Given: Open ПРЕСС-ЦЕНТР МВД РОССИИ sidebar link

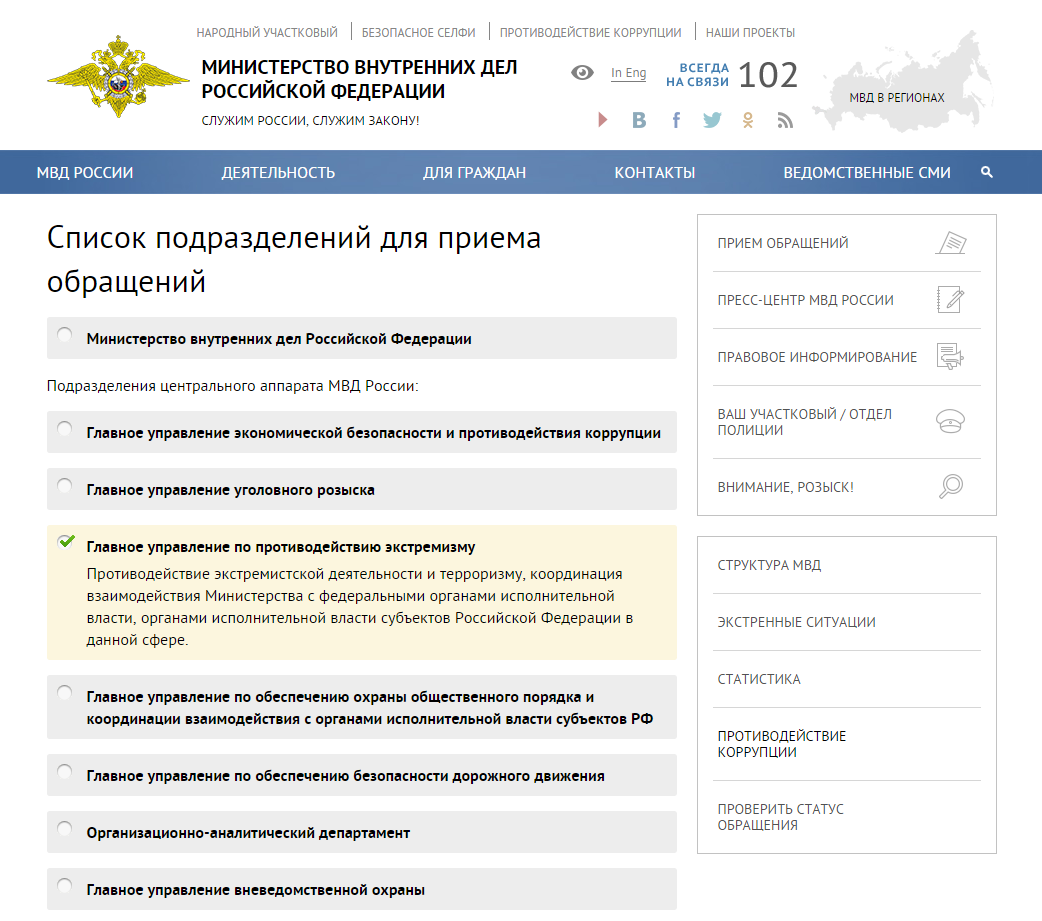Looking at the screenshot, I should click(x=805, y=300).
